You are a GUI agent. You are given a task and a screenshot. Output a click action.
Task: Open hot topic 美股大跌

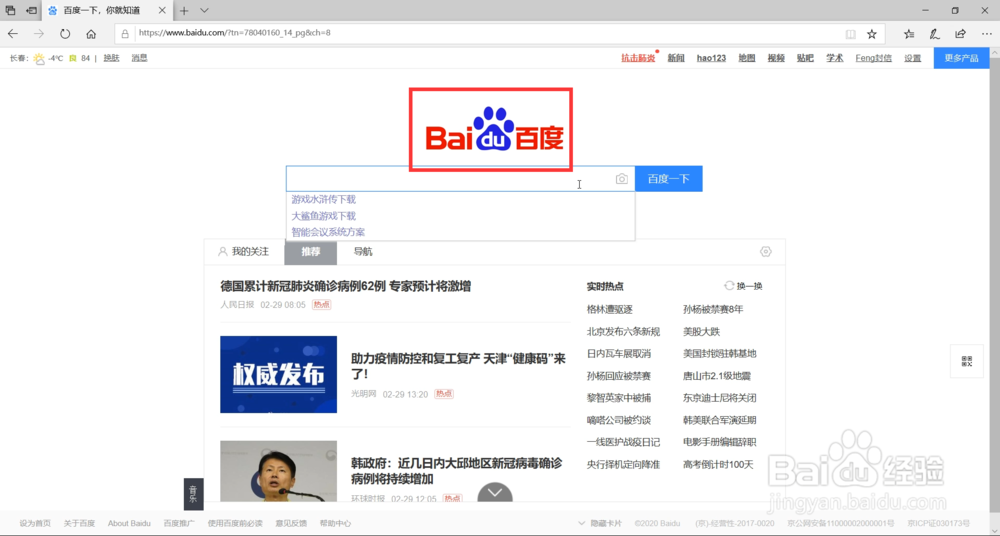702,332
